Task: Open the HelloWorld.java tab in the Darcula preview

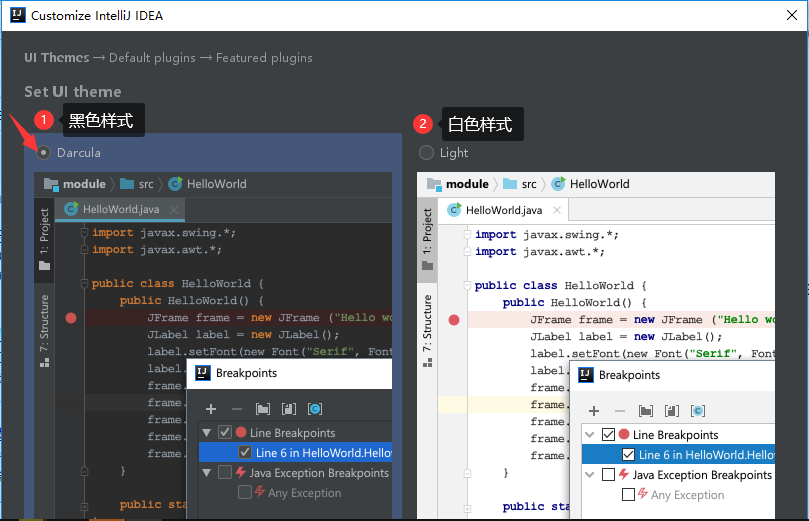Action: click(x=121, y=209)
